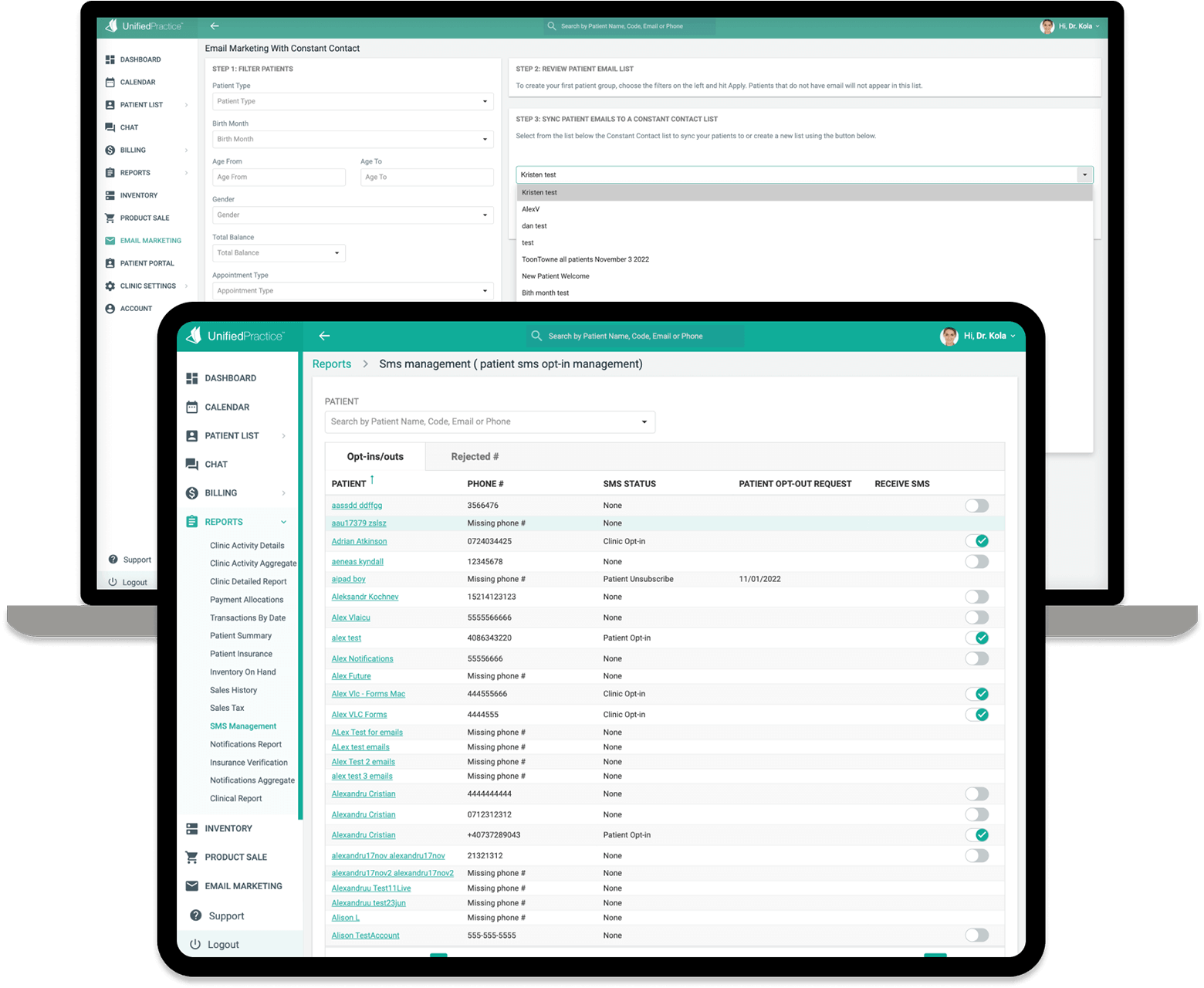This screenshot has width=1204, height=988.
Task: Open SMS Management in the Reports submenu
Action: pyautogui.click(x=242, y=726)
